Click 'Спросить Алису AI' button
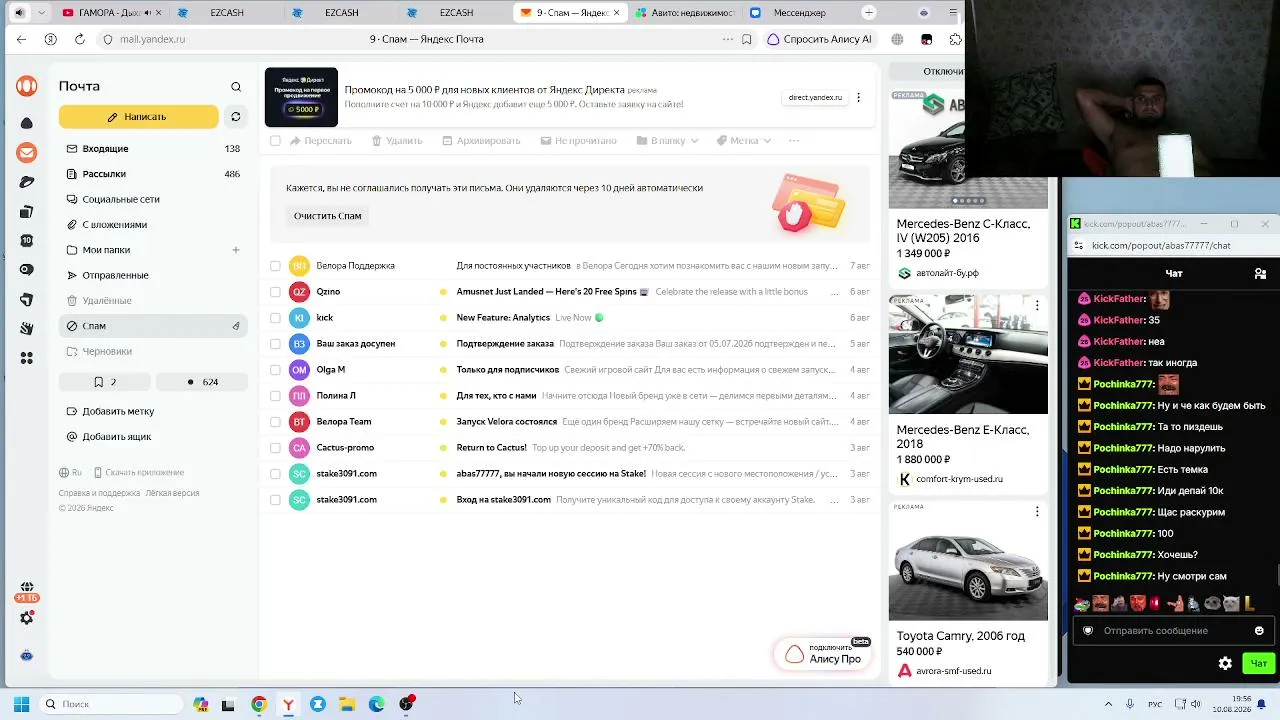 pos(820,39)
